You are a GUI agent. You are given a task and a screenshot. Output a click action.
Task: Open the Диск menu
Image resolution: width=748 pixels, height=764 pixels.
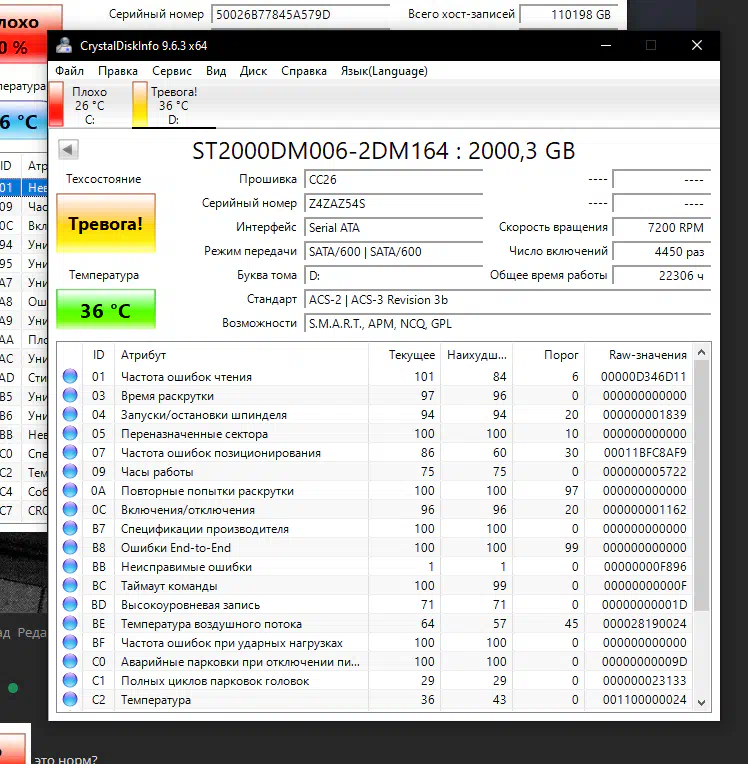(x=253, y=71)
